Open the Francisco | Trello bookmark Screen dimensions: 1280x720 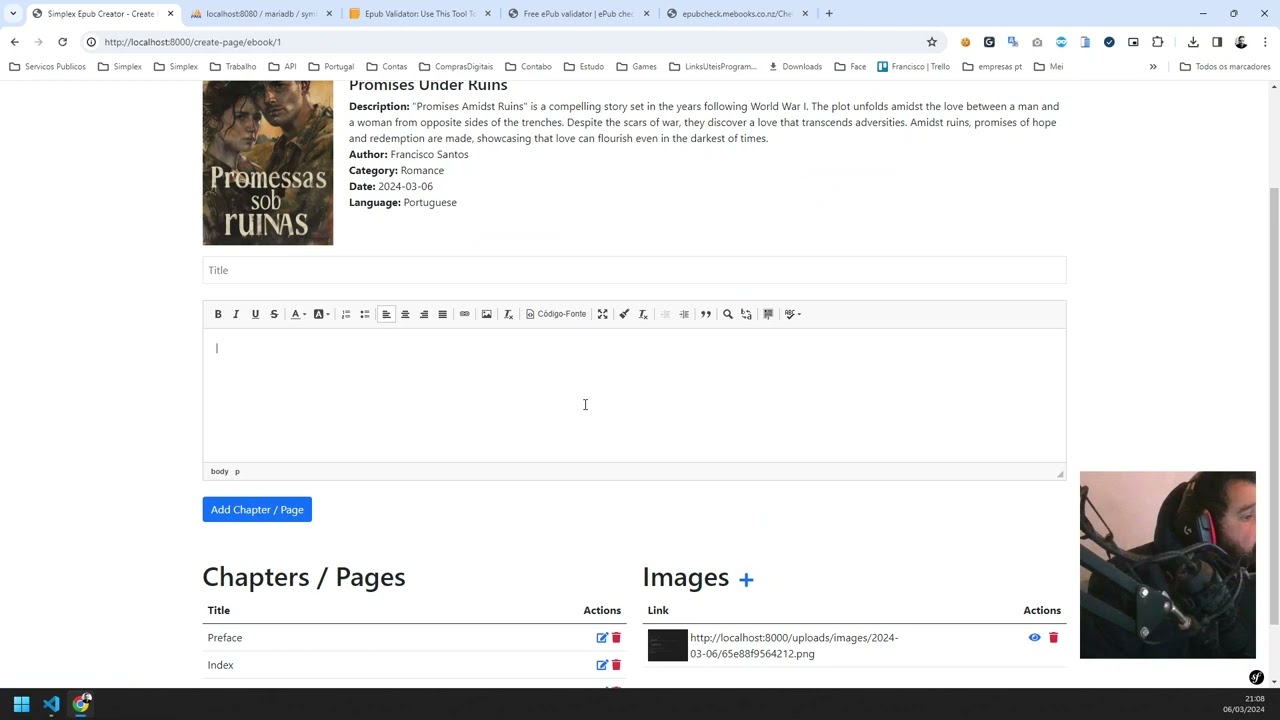(x=913, y=67)
